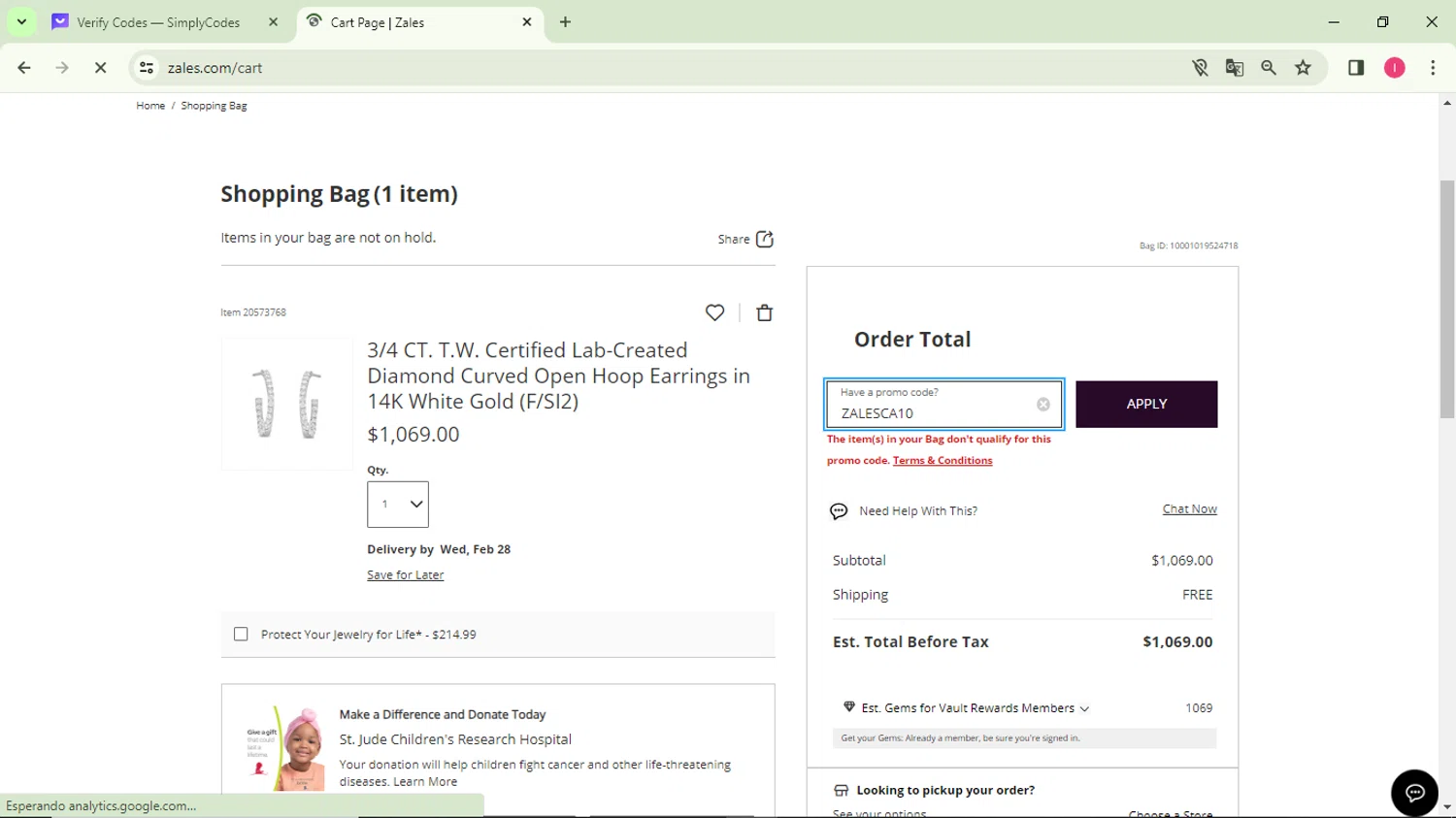The image size is (1456, 818).
Task: Click the St. Jude donation image
Action: 284,747
